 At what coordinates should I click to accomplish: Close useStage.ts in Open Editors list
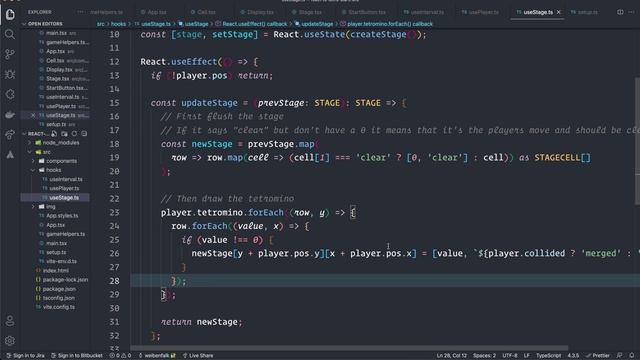pos(33,116)
